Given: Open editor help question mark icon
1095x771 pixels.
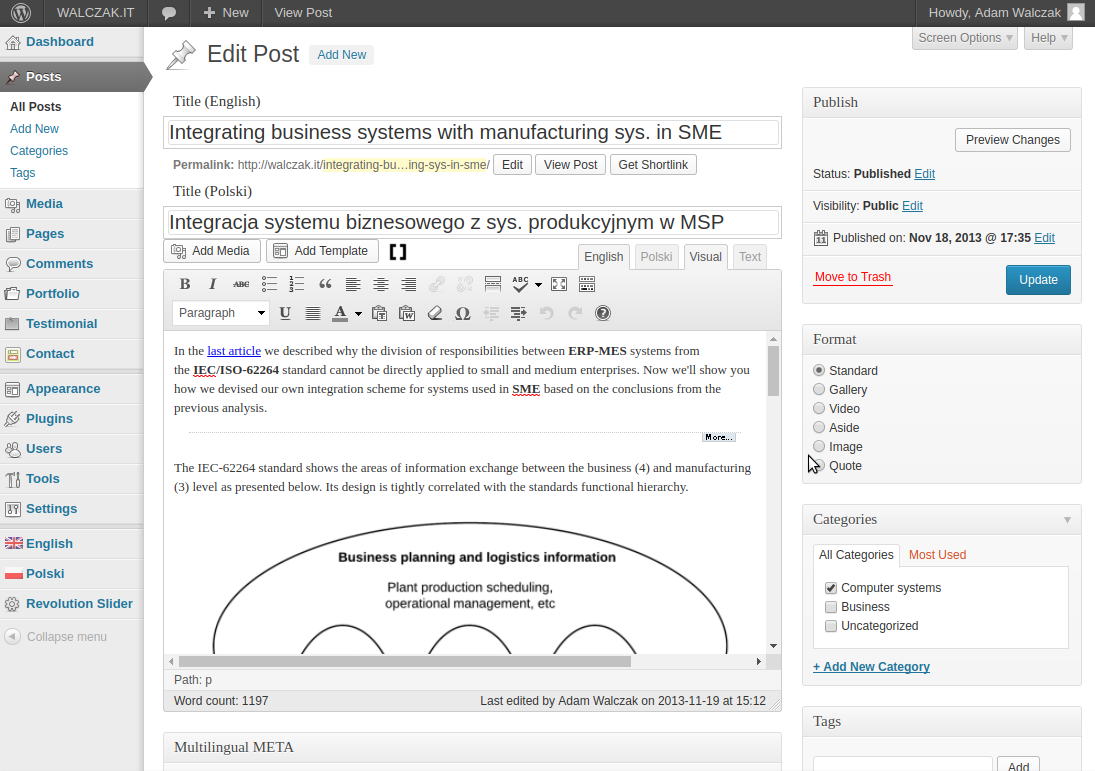Looking at the screenshot, I should tap(603, 313).
